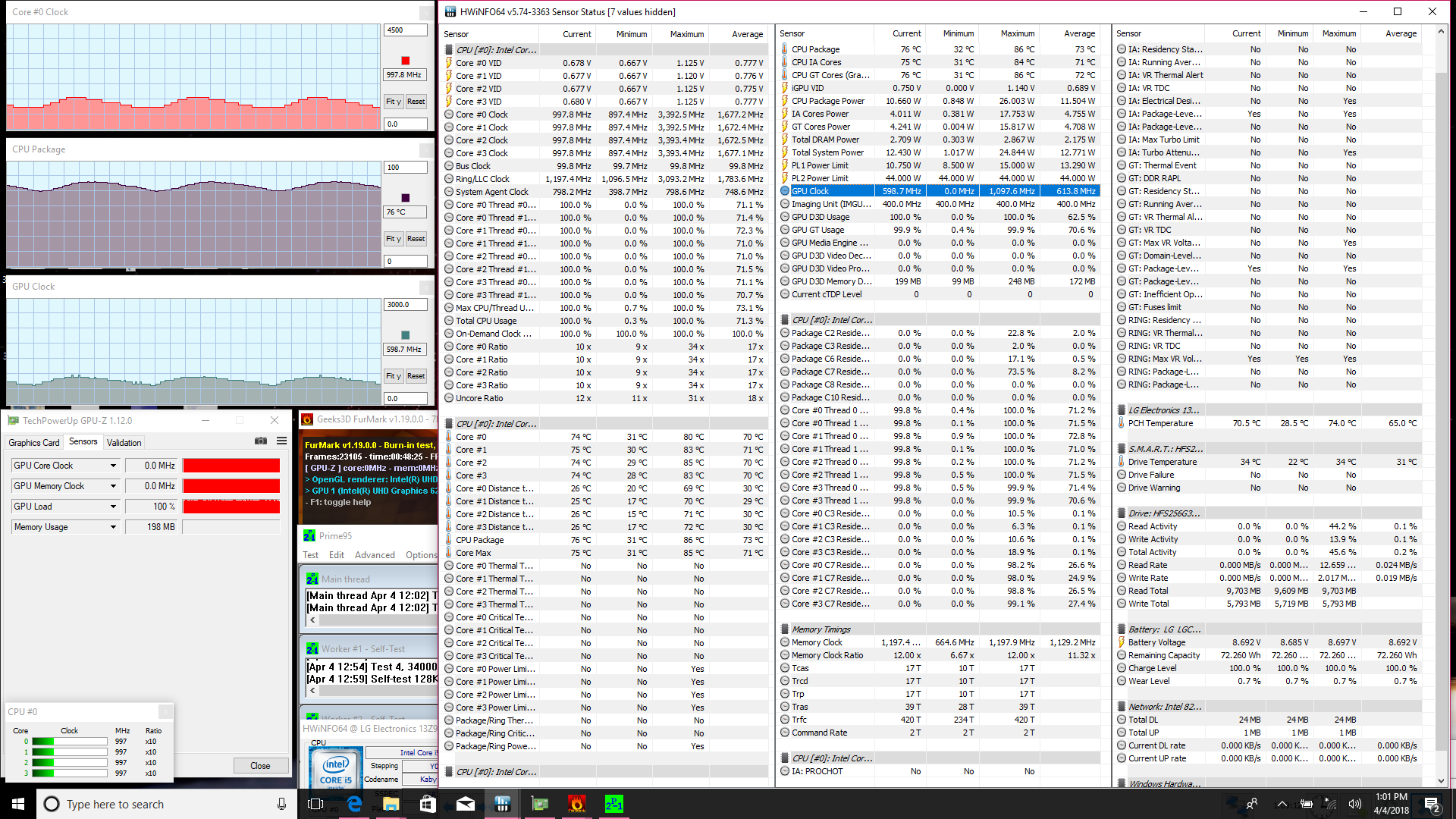This screenshot has width=1456, height=819.
Task: Open the Prime95 Edit menu
Action: (x=337, y=555)
